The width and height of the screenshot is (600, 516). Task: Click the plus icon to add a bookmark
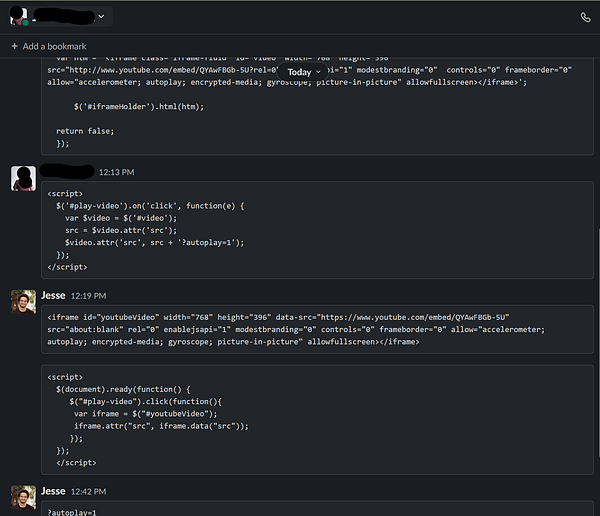[14, 46]
